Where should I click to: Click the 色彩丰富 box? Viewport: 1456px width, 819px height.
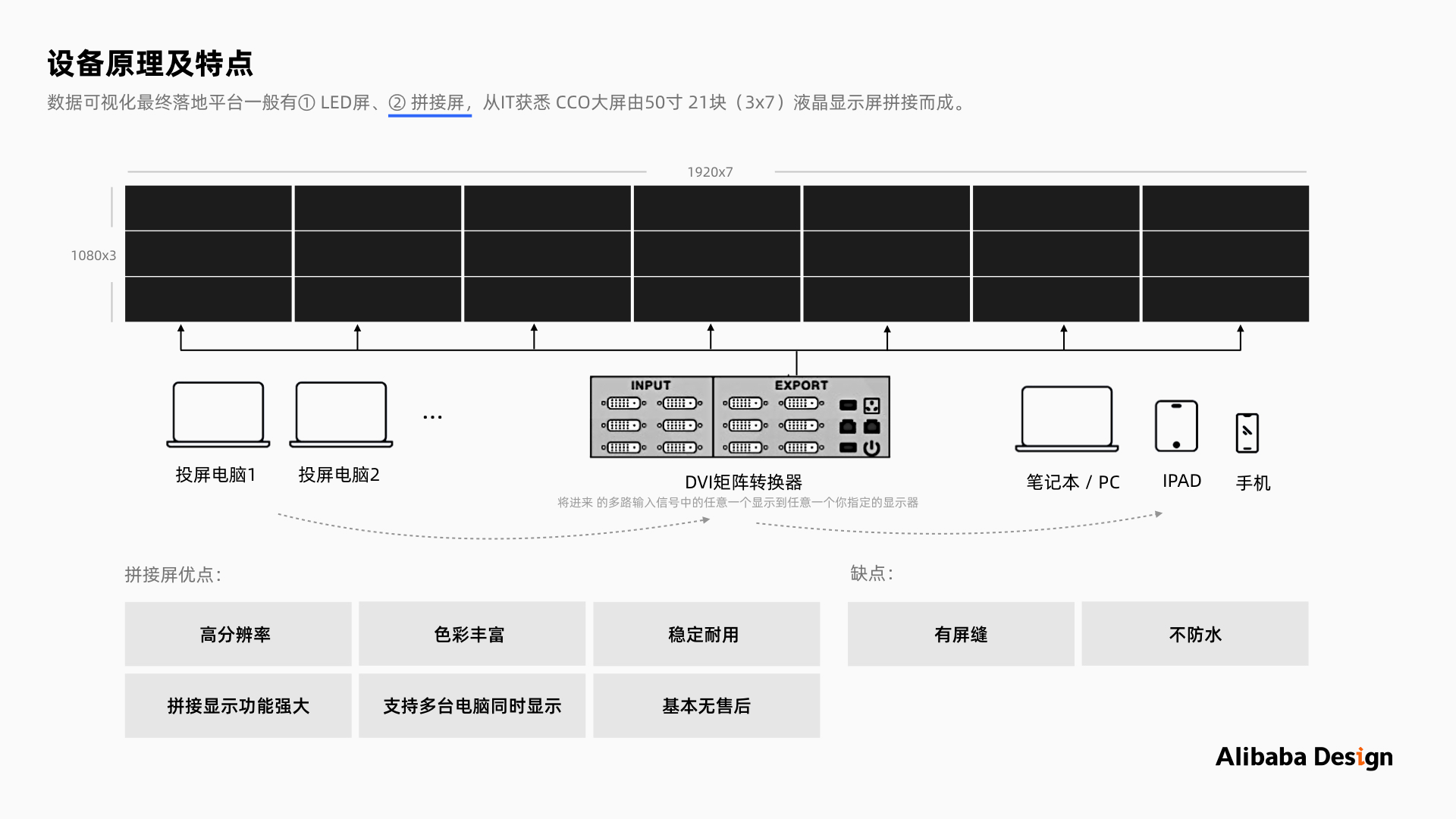pyautogui.click(x=472, y=634)
